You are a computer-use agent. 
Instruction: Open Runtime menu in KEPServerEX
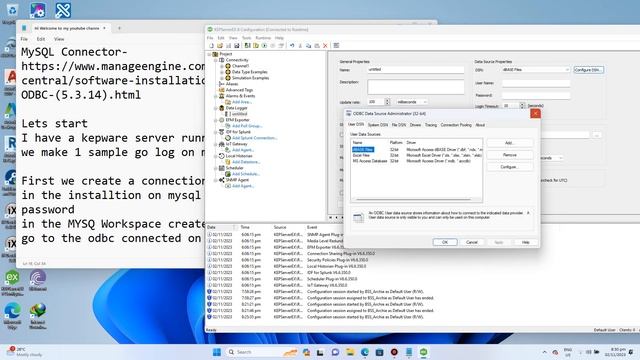[x=263, y=38]
